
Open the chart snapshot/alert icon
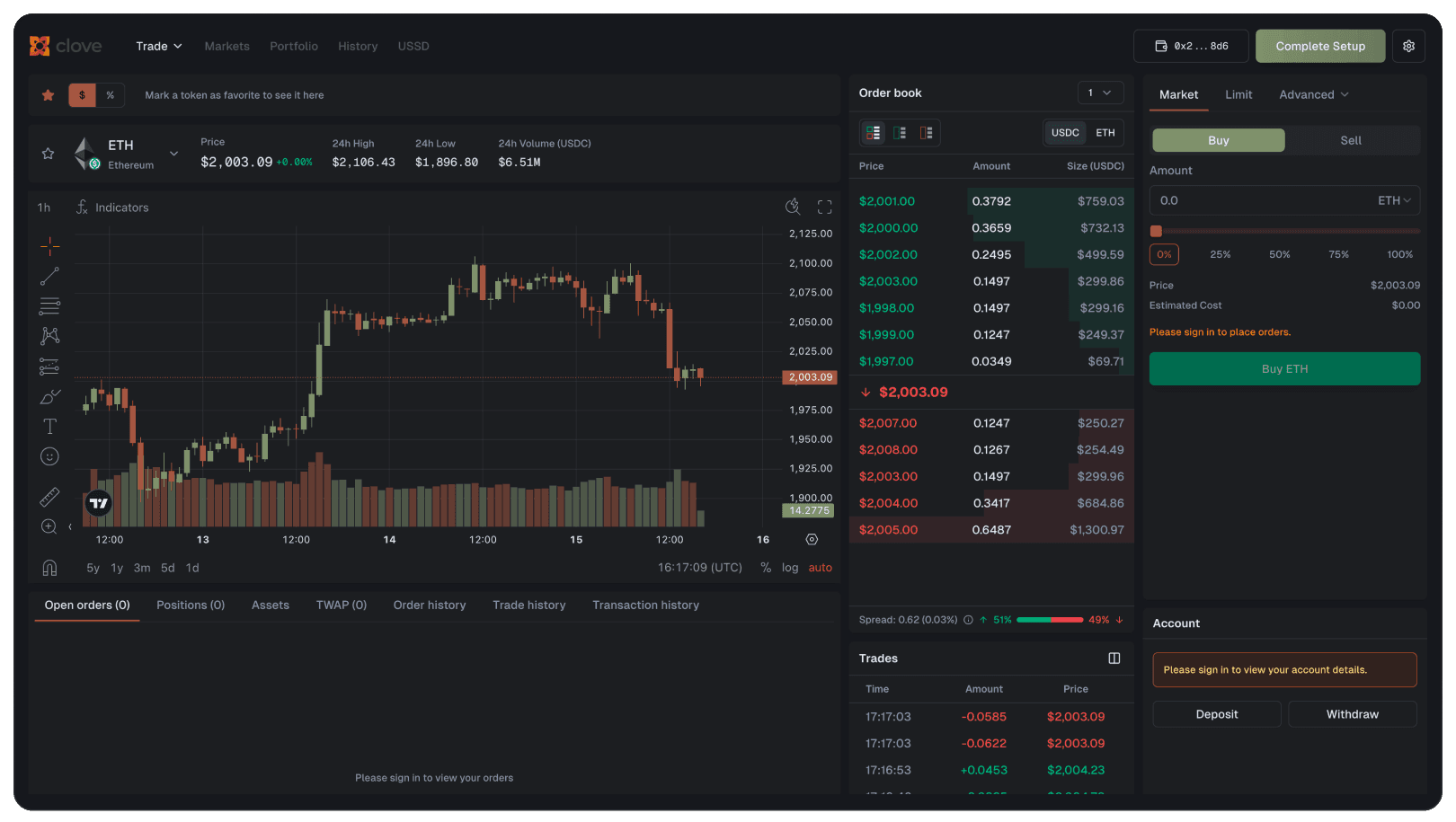point(793,208)
